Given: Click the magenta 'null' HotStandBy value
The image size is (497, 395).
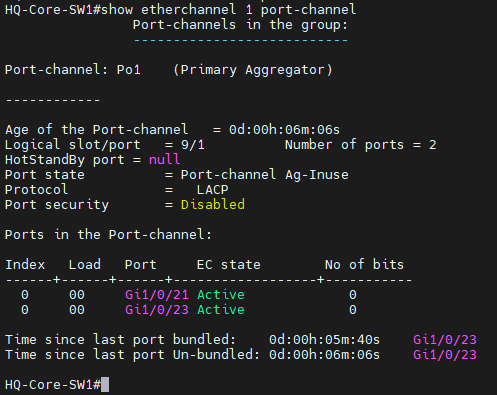Looking at the screenshot, I should click(165, 160).
